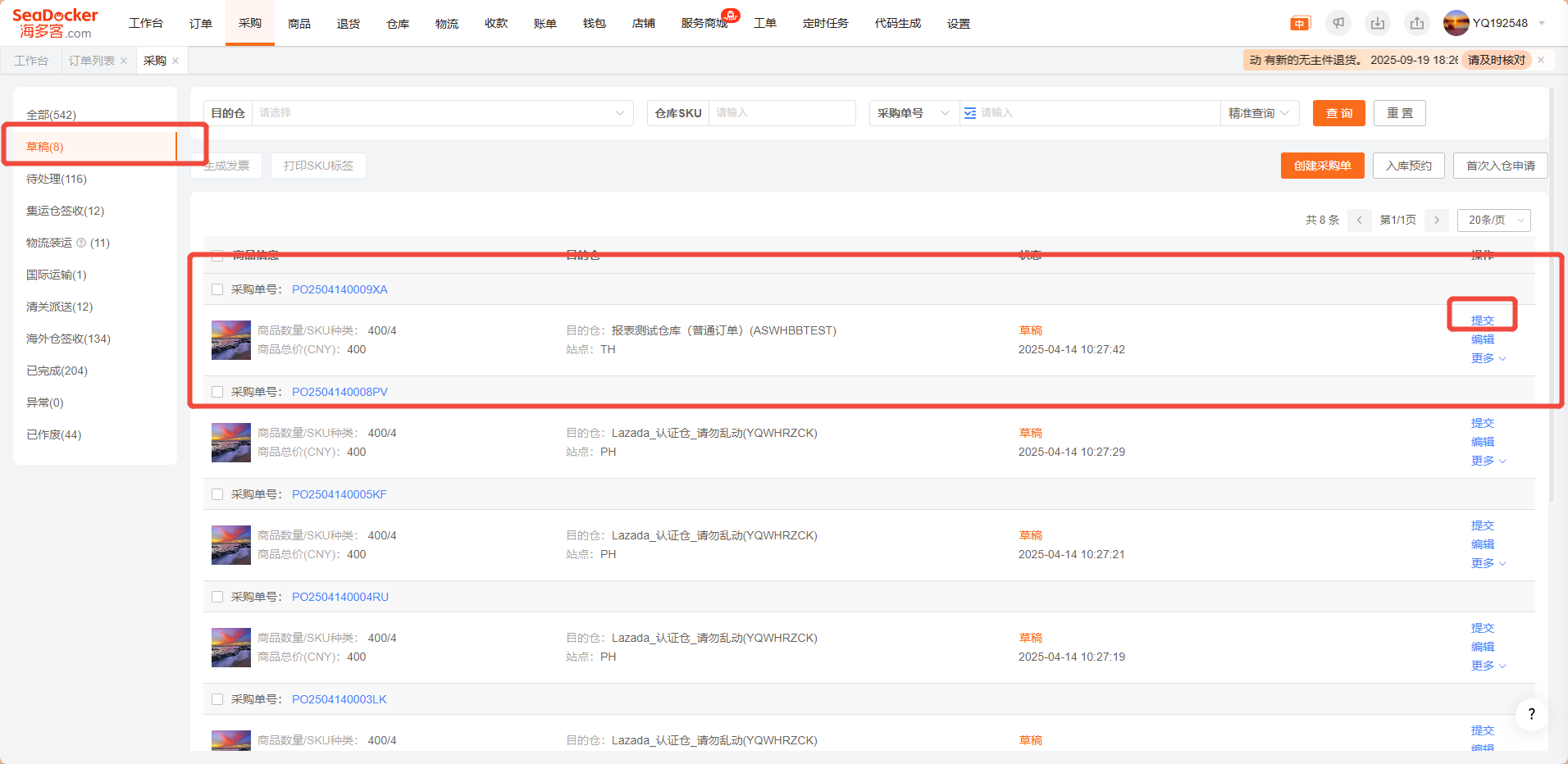Check the box for PO2504140009XA

click(x=217, y=289)
